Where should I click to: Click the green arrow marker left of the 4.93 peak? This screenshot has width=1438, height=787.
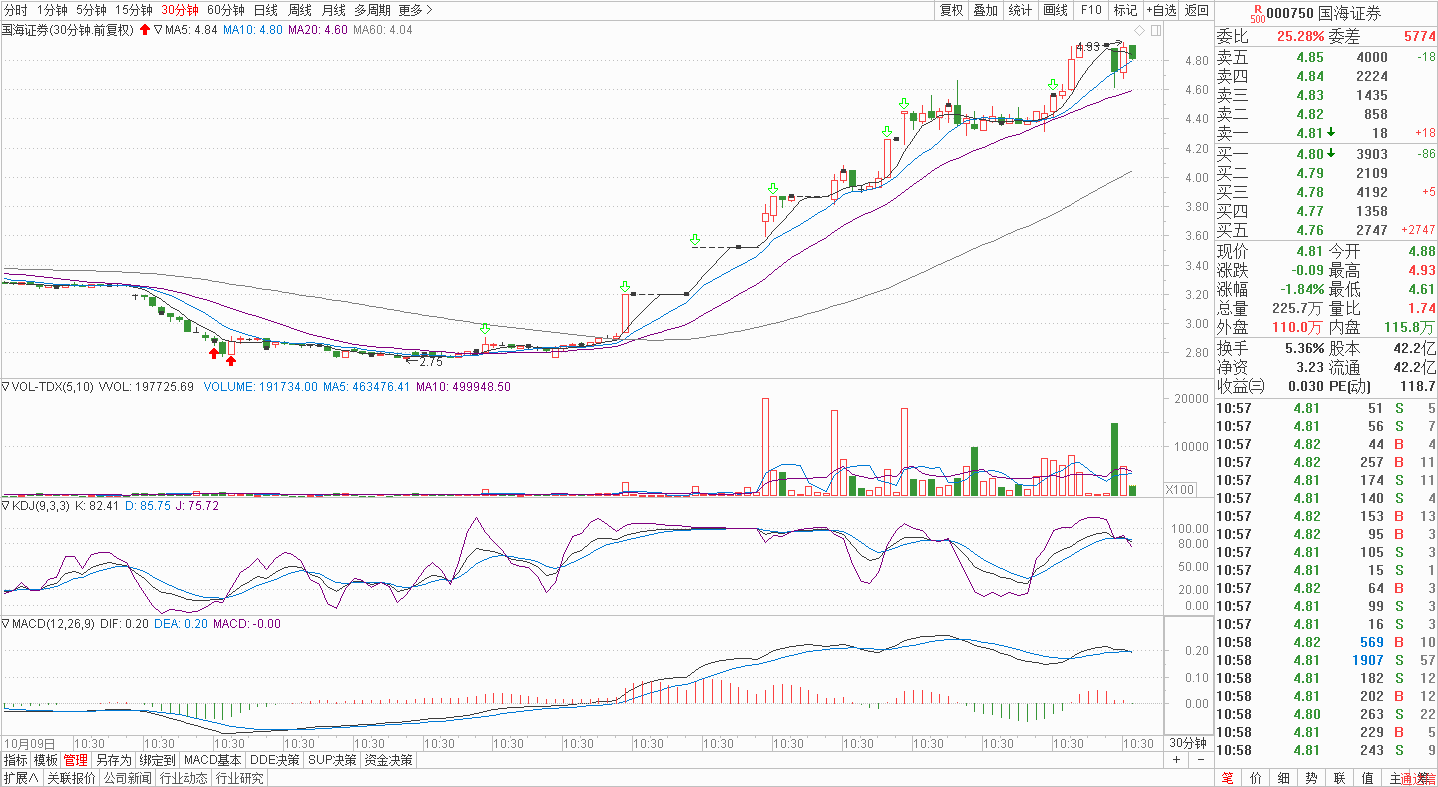coord(1053,86)
